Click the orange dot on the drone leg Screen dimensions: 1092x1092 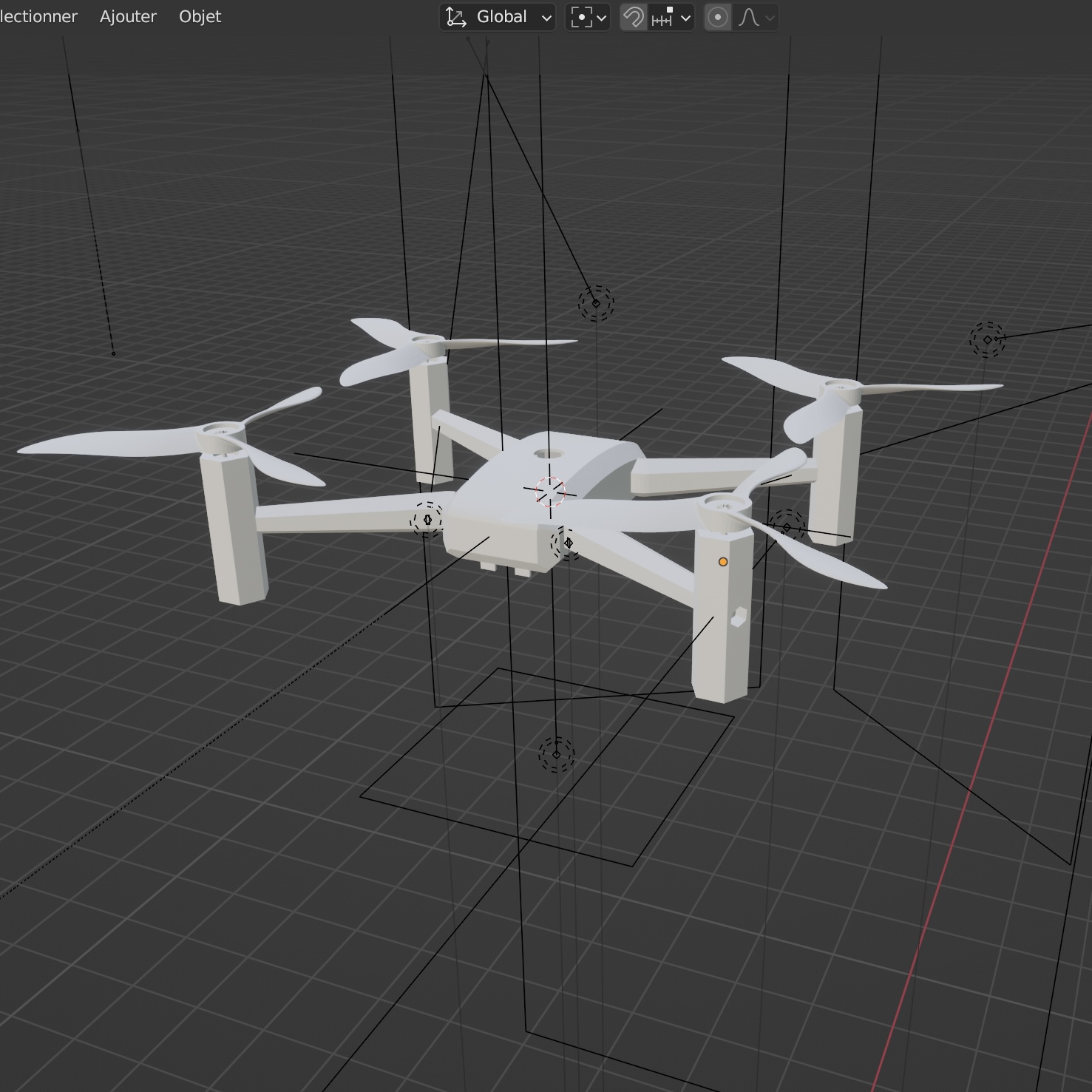point(722,562)
